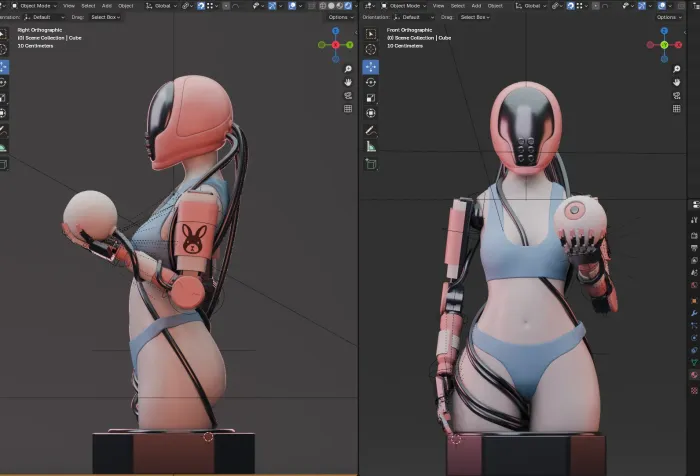Click the zoom magnifier icon in the right-side view
This screenshot has width=700, height=476.
(x=348, y=69)
